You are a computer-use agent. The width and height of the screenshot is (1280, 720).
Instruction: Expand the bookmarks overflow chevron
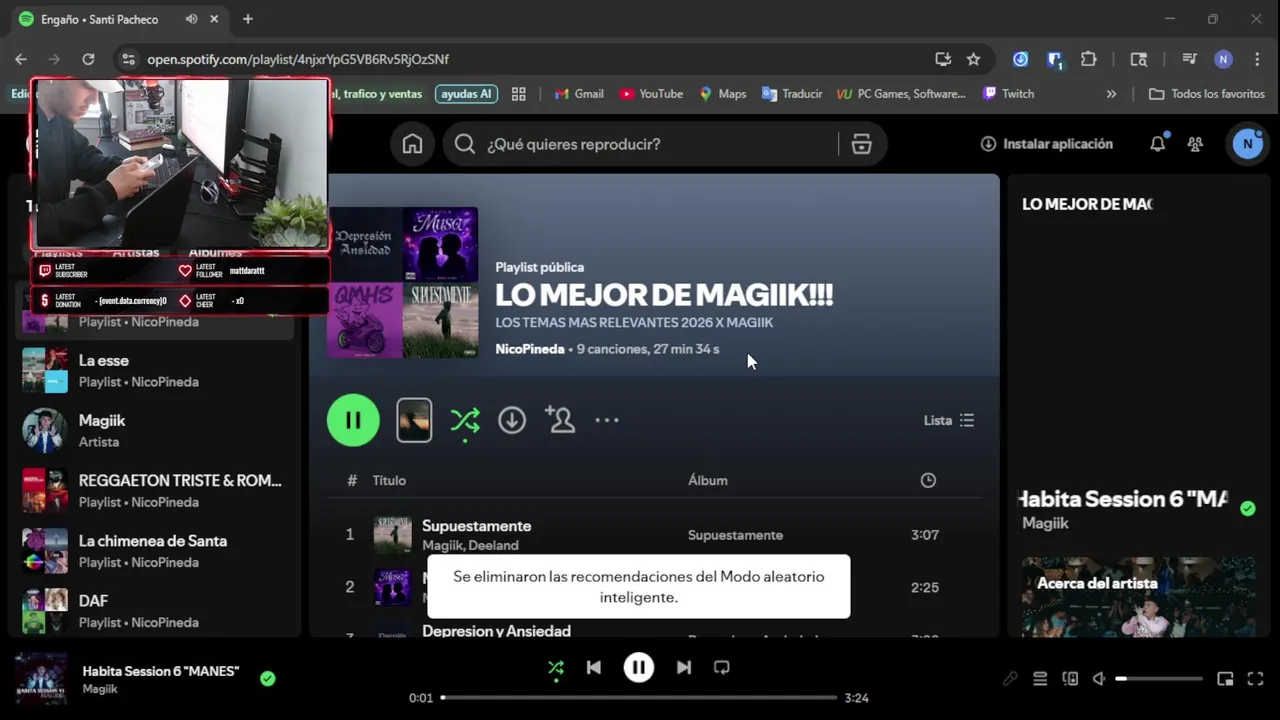pos(1111,94)
